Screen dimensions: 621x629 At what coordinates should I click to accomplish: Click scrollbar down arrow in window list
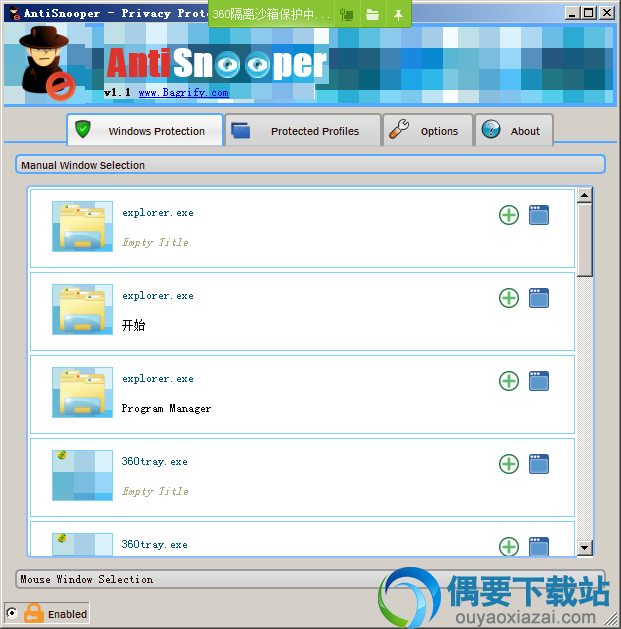point(584,548)
